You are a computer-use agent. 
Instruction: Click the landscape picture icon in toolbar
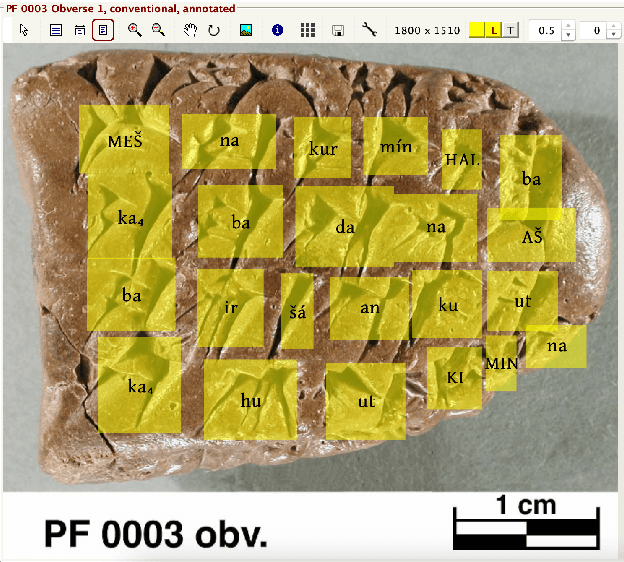245,31
